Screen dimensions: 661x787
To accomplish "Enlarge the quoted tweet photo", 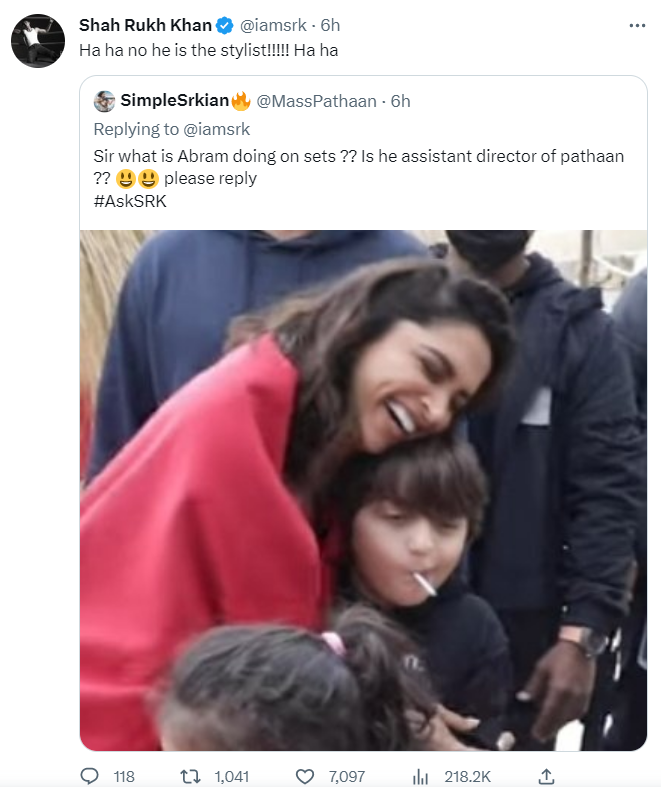I will pos(363,490).
